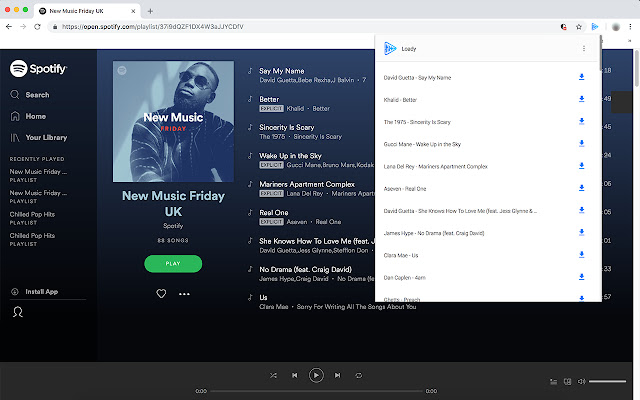This screenshot has width=640, height=400.
Task: Open the play queue icon
Action: click(553, 382)
